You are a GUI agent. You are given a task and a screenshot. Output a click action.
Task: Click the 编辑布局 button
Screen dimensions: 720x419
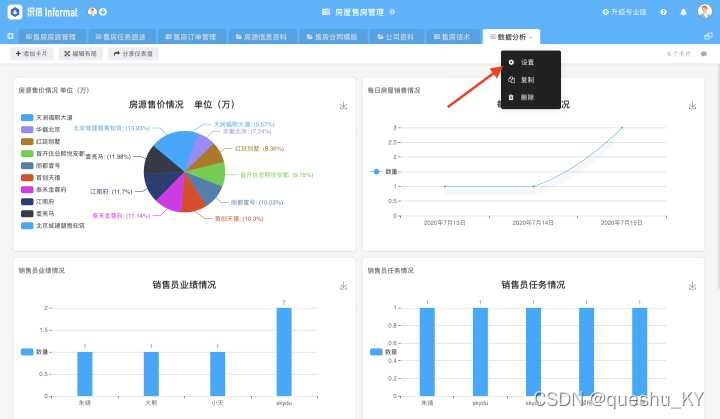click(80, 54)
